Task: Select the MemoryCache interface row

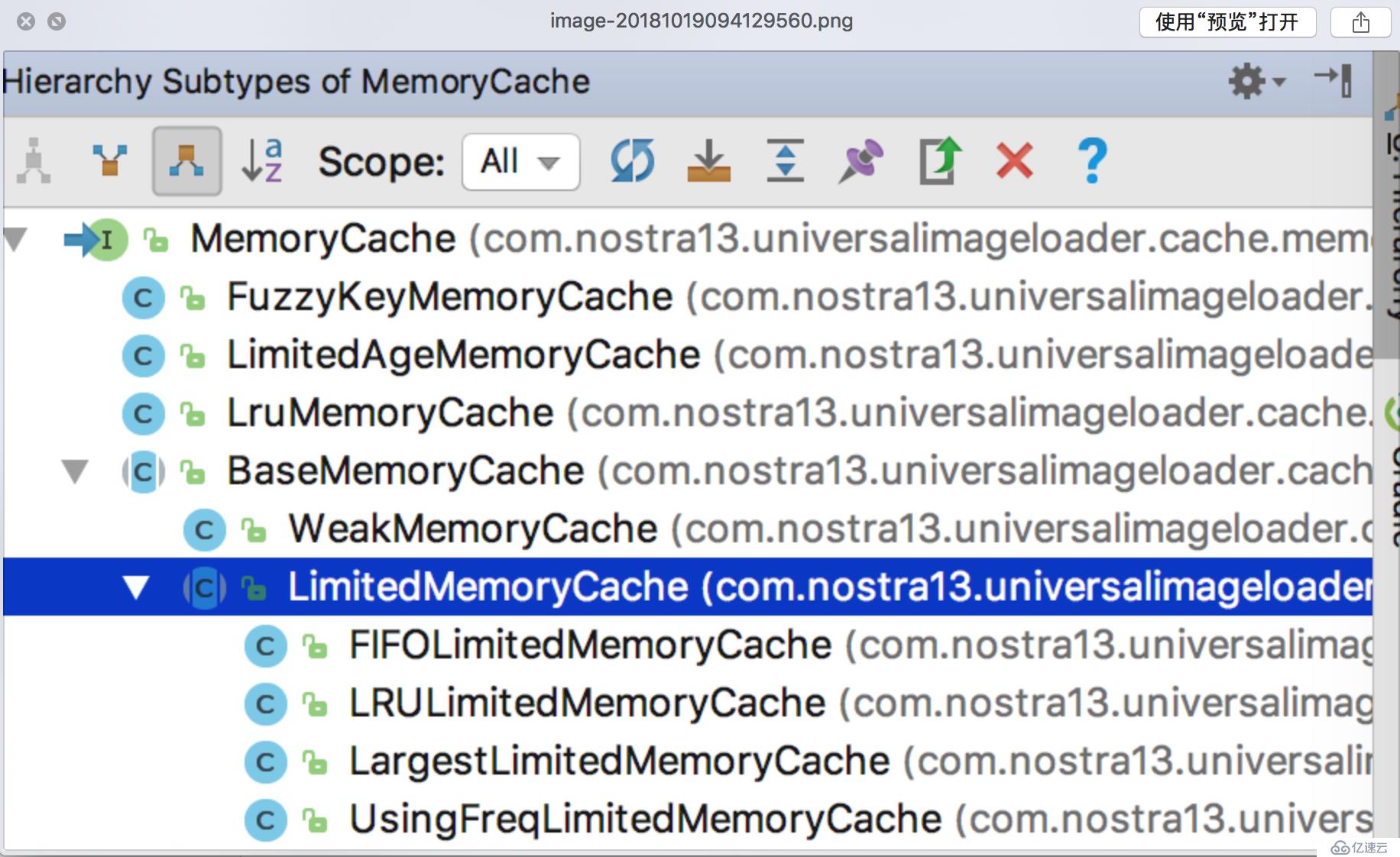Action: click(688, 239)
